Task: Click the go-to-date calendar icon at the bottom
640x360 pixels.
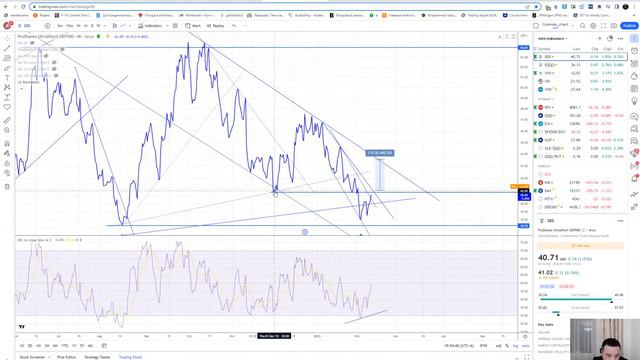Action: [x=104, y=346]
